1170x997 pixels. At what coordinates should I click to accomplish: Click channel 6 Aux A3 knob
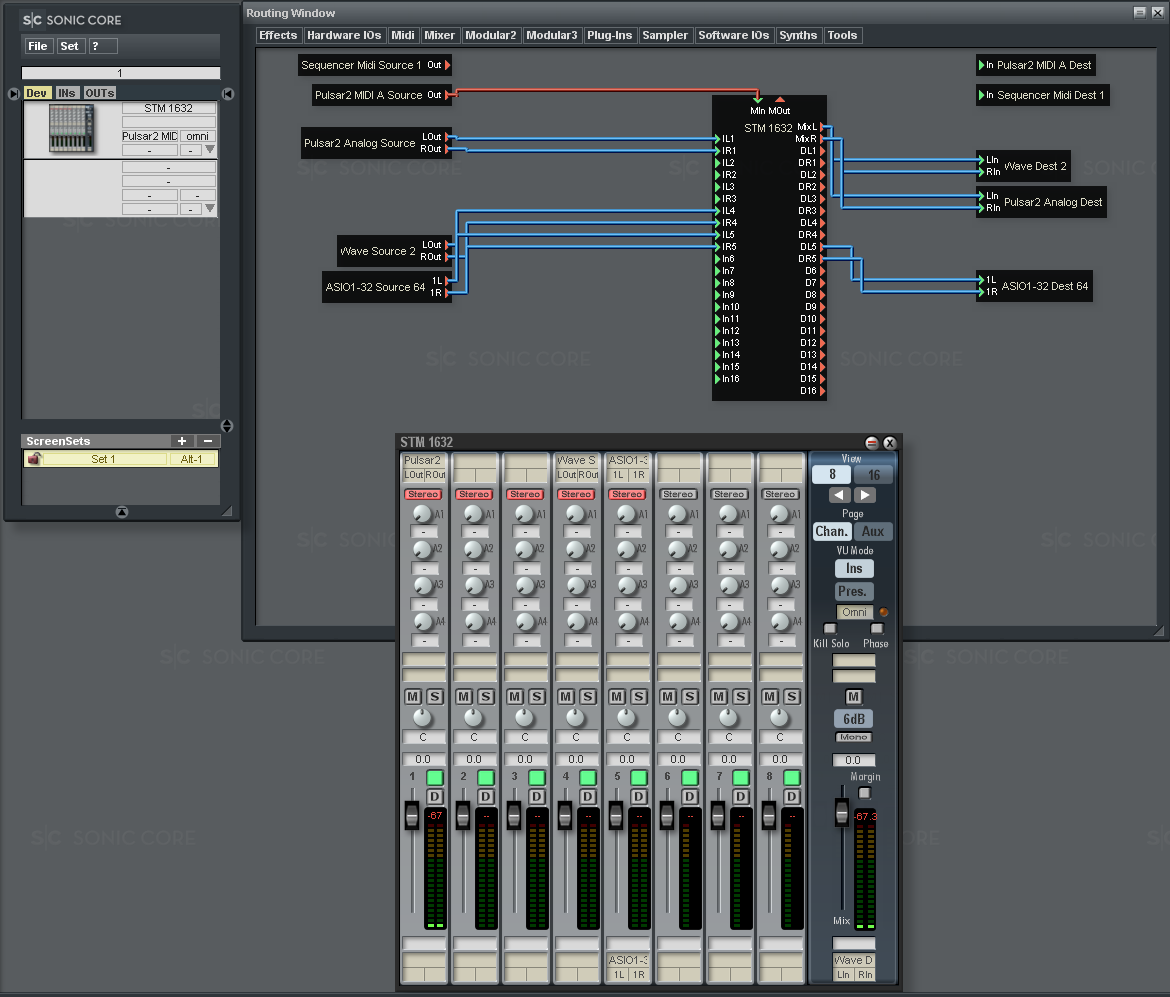(678, 585)
